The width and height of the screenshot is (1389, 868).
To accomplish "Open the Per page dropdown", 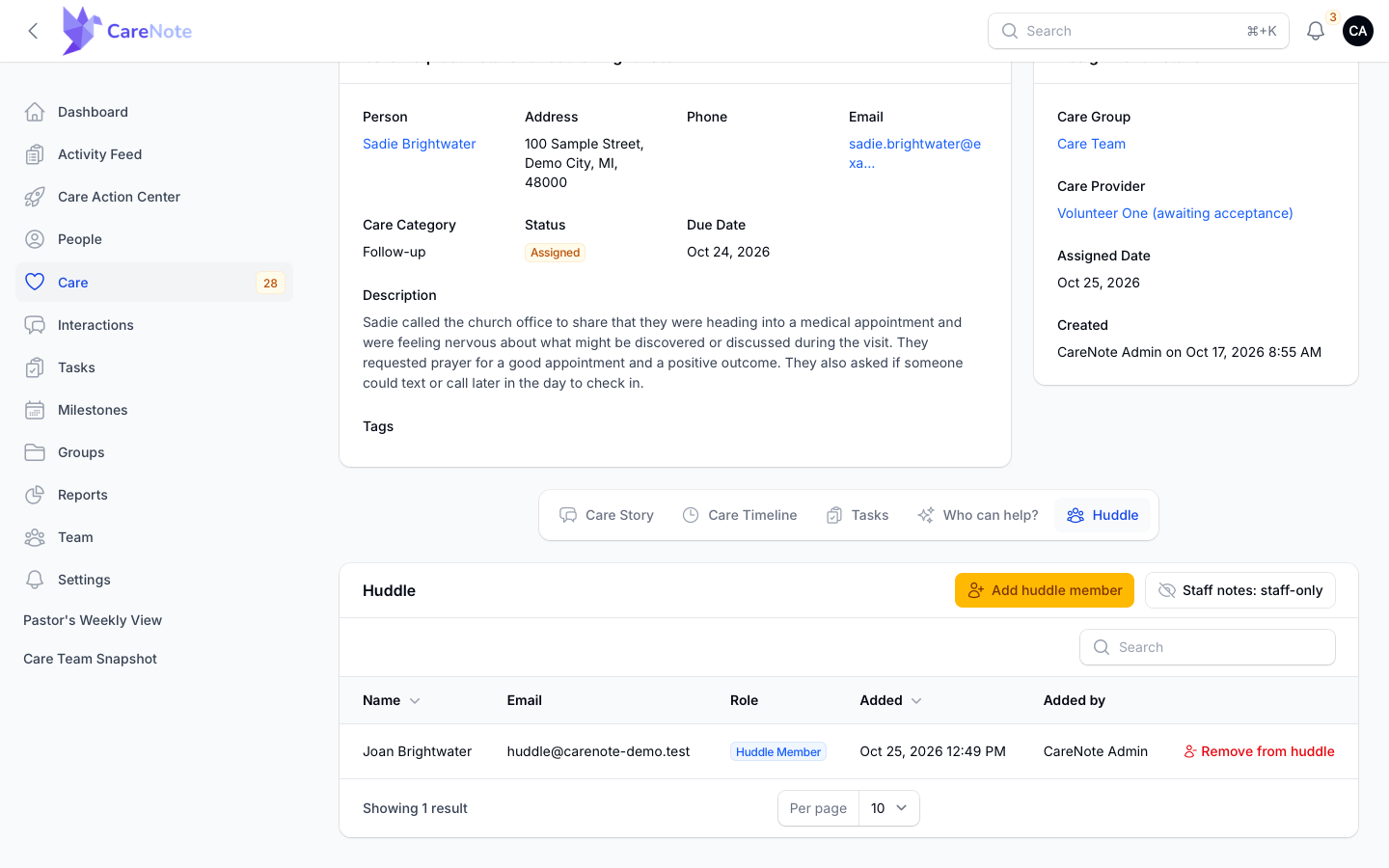I will [888, 808].
